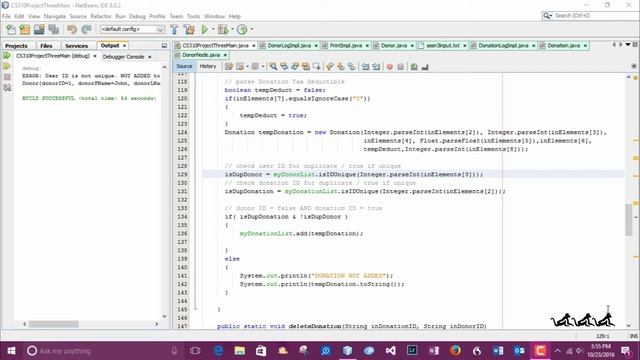The image size is (640, 360).
Task: Click the Find Selection magnifier icon
Action: pos(273,67)
